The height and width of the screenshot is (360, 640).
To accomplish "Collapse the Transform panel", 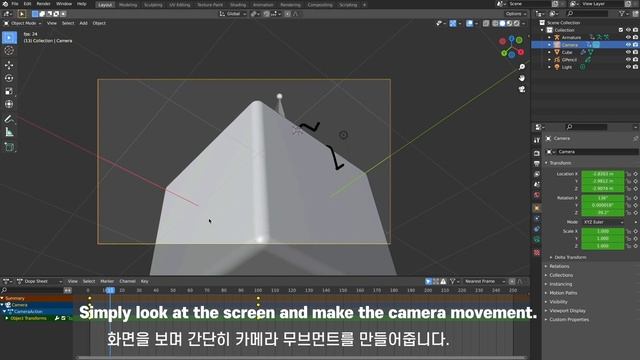I will click(559, 163).
